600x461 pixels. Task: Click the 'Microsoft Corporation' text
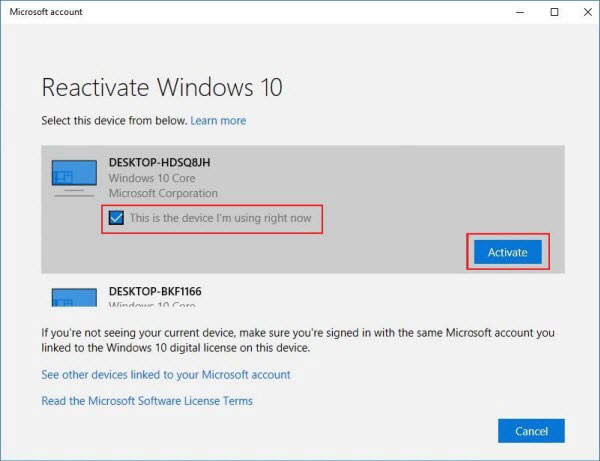point(163,194)
